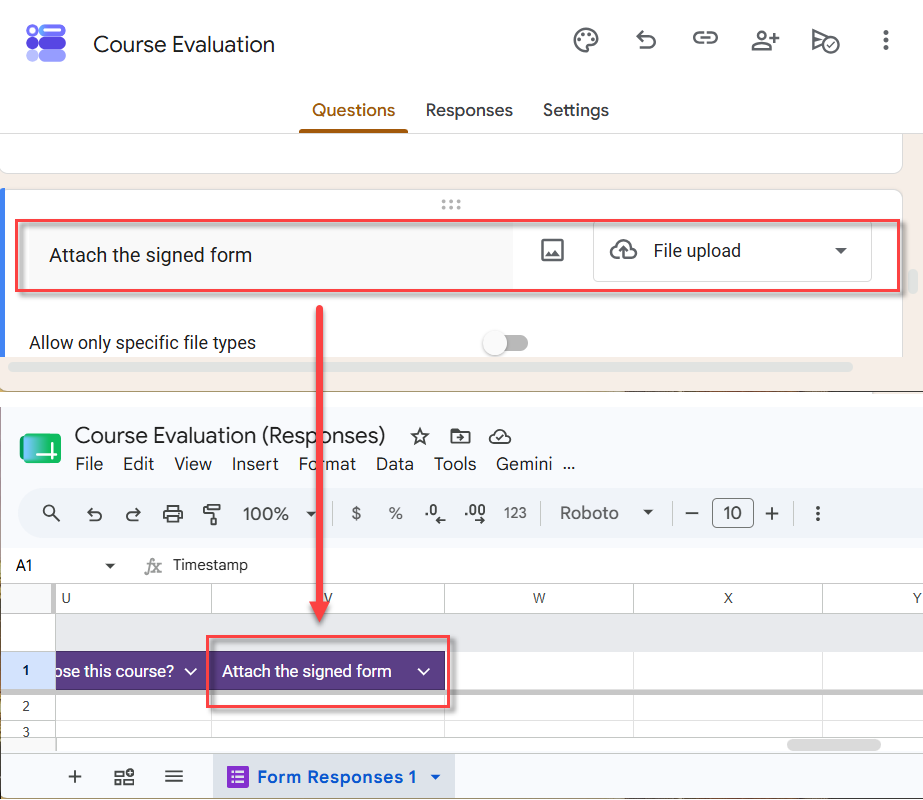Open more toolbar options in Sheets

click(x=818, y=513)
